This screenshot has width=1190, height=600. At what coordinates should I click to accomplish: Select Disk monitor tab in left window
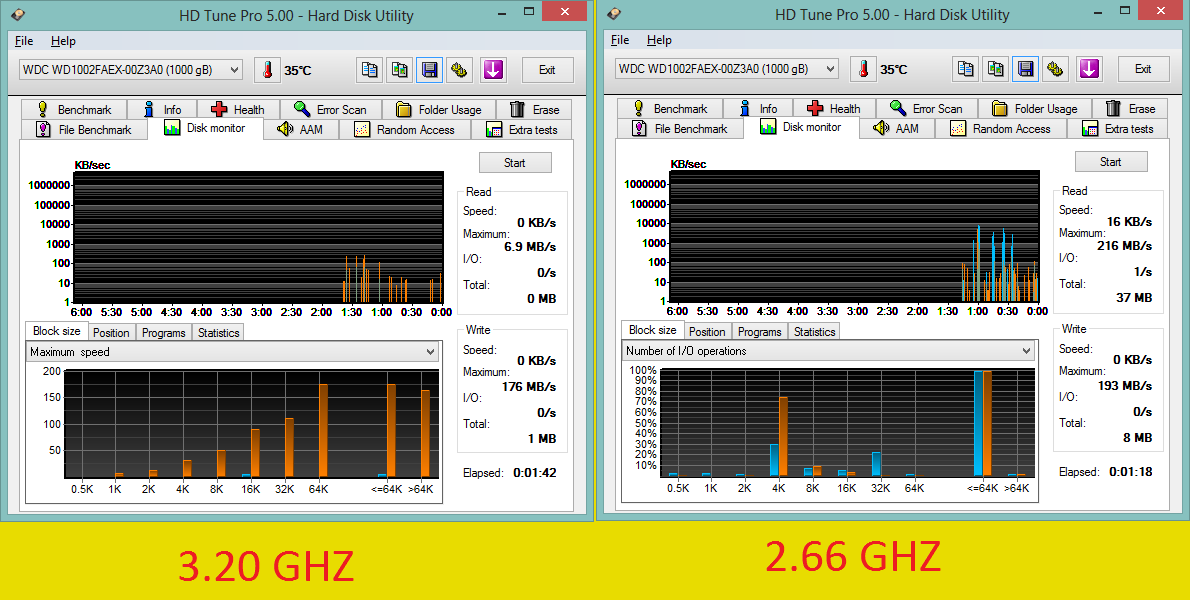pyautogui.click(x=205, y=127)
